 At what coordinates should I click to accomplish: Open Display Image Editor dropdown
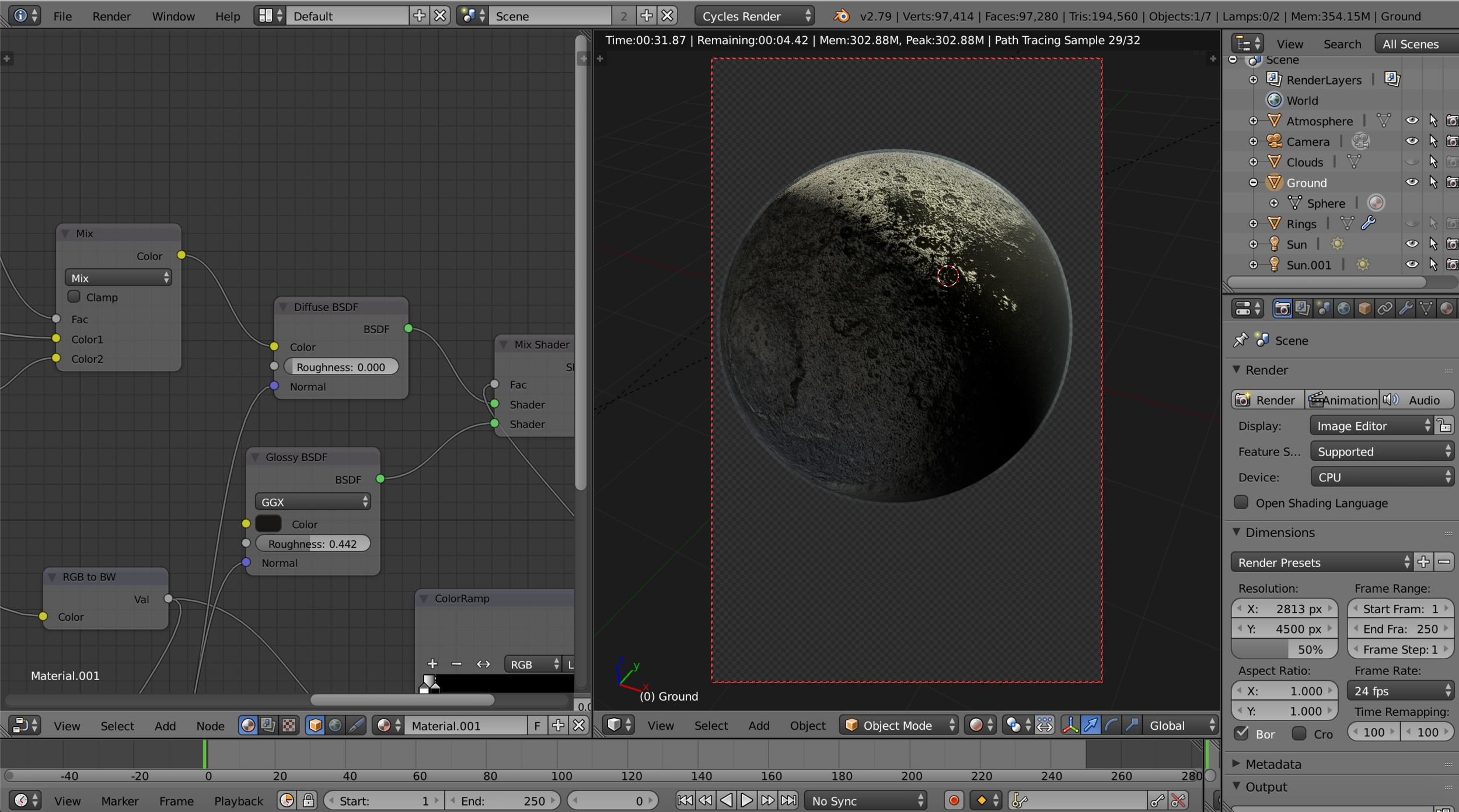pos(1371,426)
